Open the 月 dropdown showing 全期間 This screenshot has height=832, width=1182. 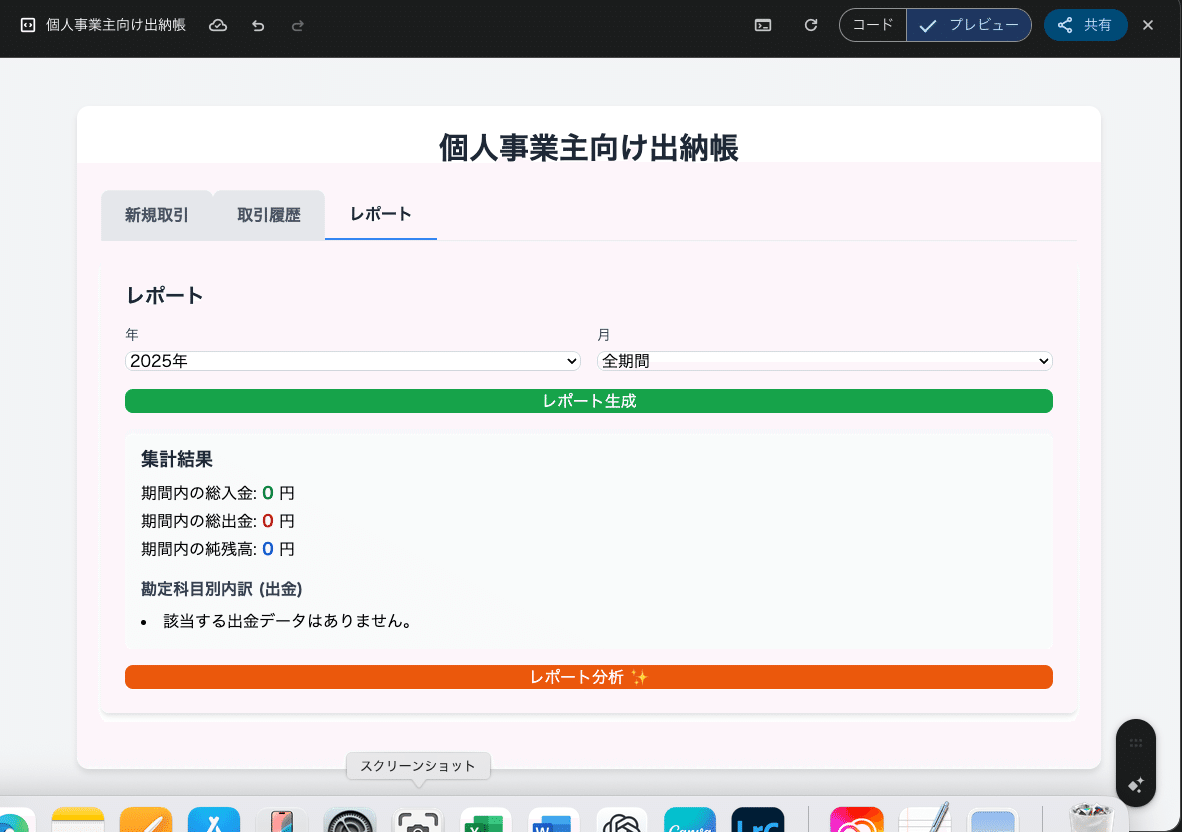[824, 361]
